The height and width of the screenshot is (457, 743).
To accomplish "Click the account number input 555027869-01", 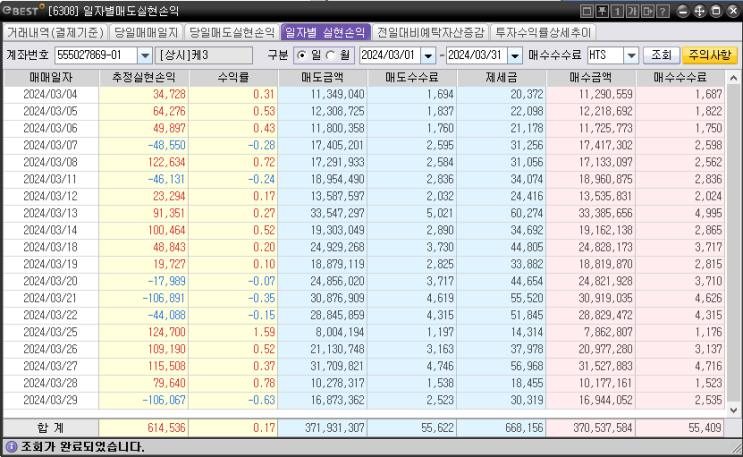I will pos(97,55).
